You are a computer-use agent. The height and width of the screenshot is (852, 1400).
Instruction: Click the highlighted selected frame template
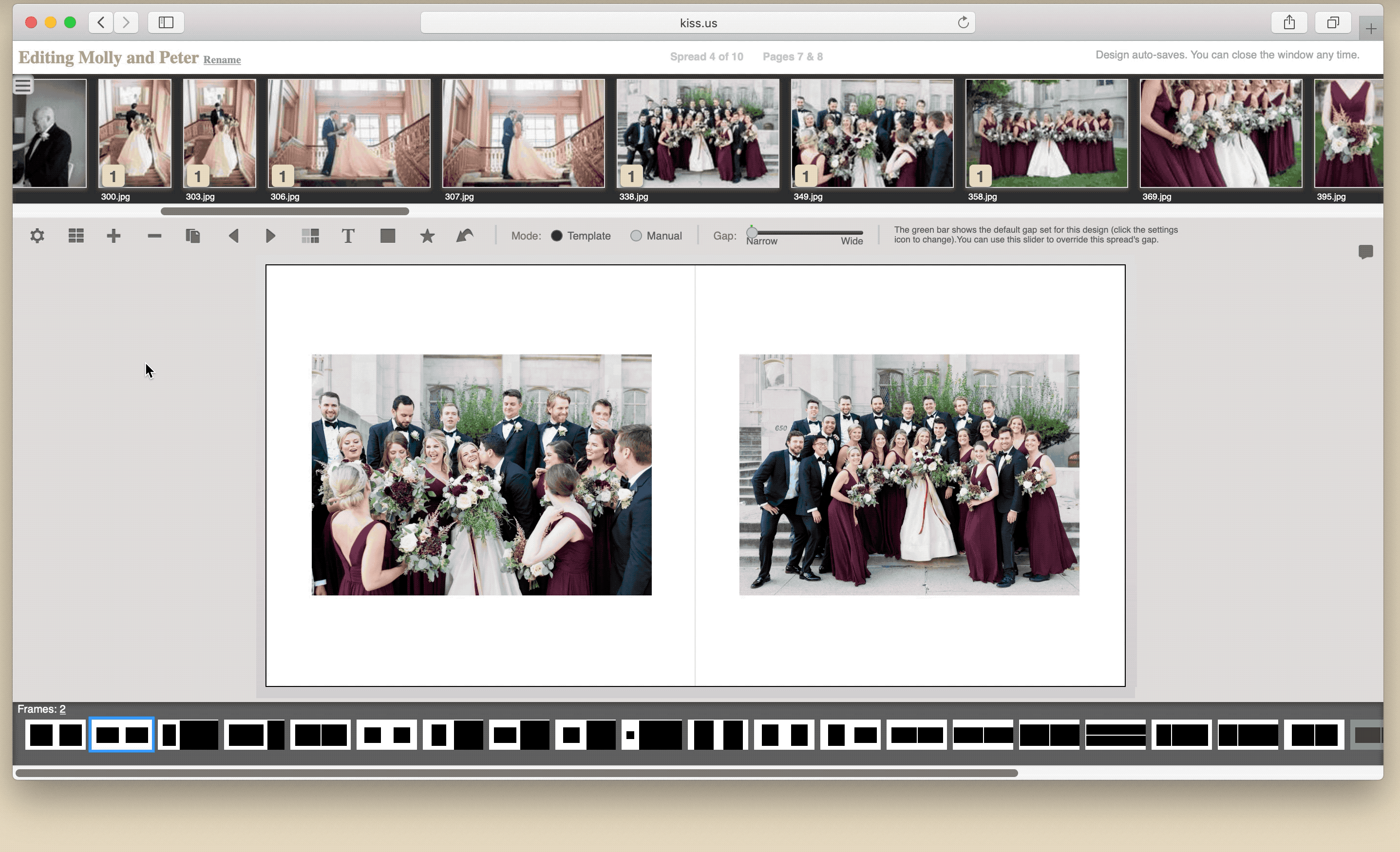point(122,735)
